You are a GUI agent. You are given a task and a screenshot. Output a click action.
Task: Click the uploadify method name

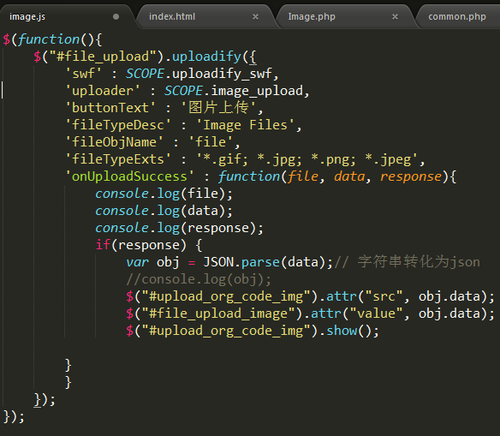coord(207,56)
